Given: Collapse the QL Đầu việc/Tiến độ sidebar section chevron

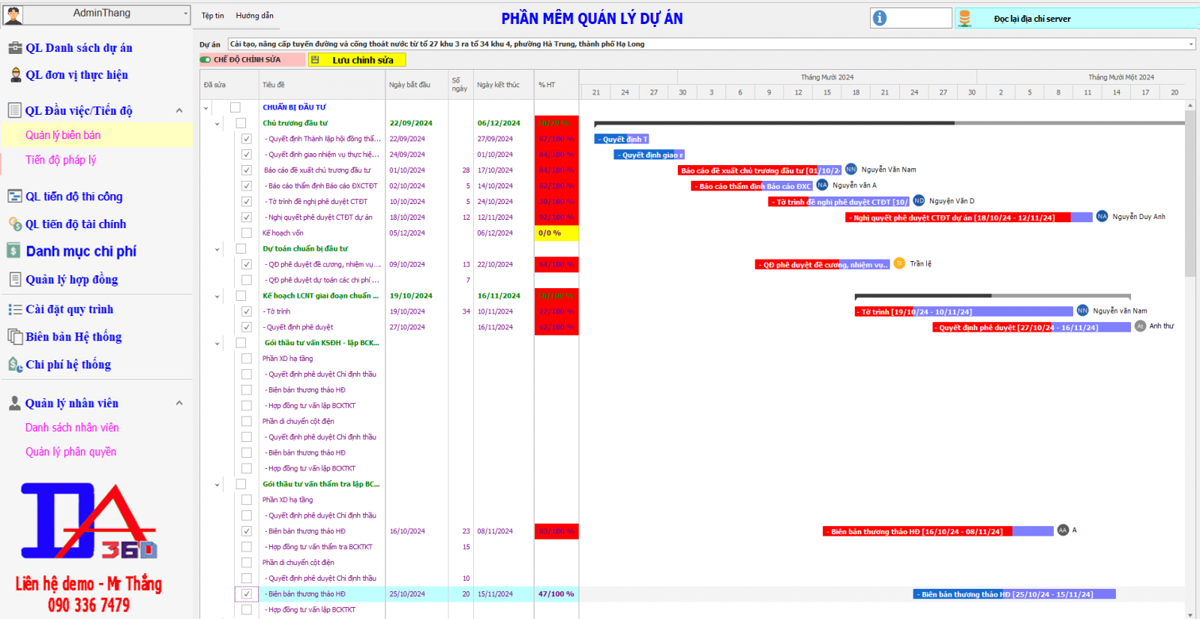Looking at the screenshot, I should [x=179, y=111].
